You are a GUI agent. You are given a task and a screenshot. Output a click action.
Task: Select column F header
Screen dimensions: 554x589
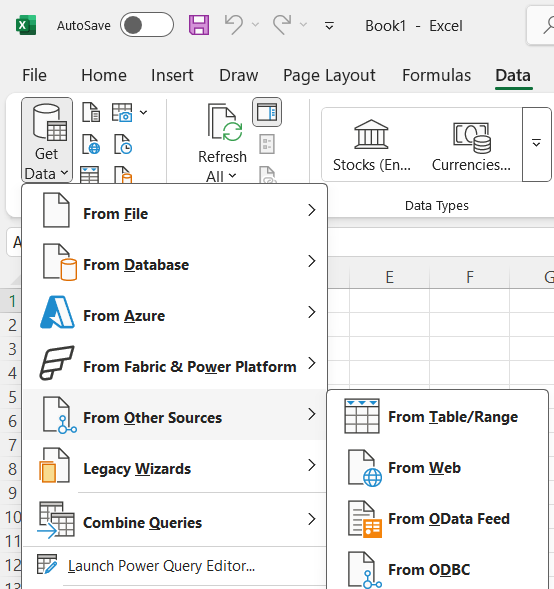pos(469,277)
